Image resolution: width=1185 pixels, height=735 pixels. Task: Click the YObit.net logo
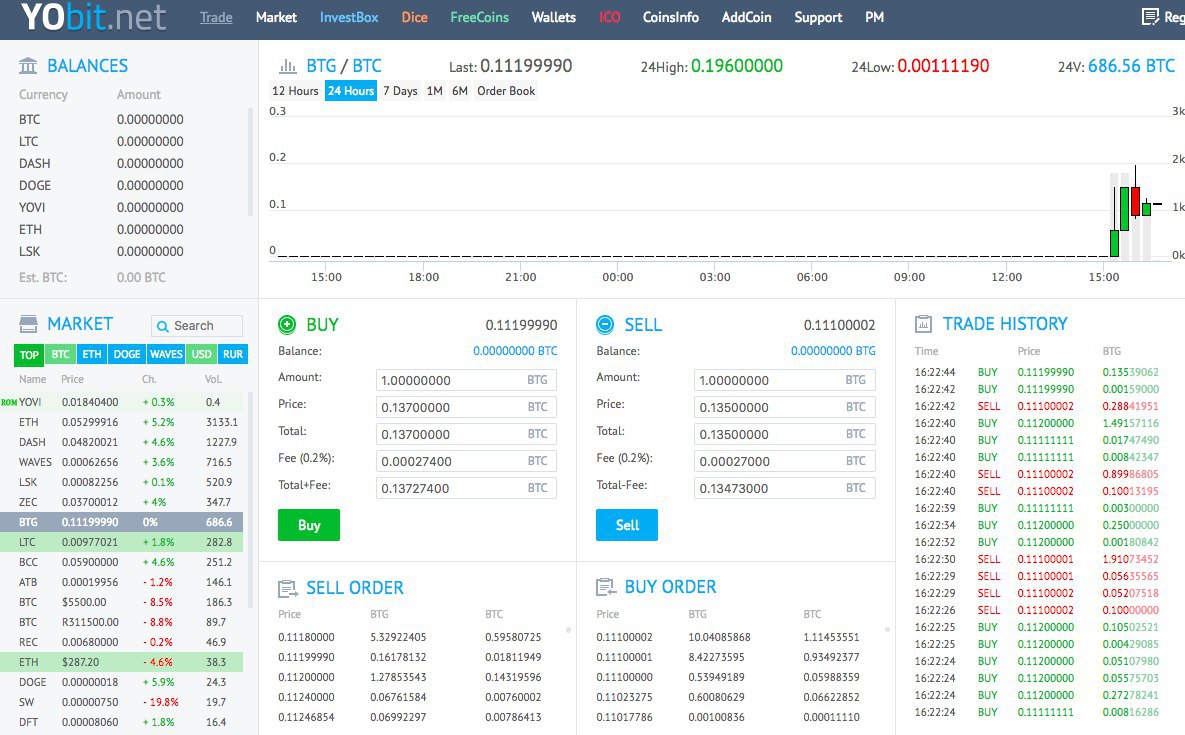tap(93, 17)
